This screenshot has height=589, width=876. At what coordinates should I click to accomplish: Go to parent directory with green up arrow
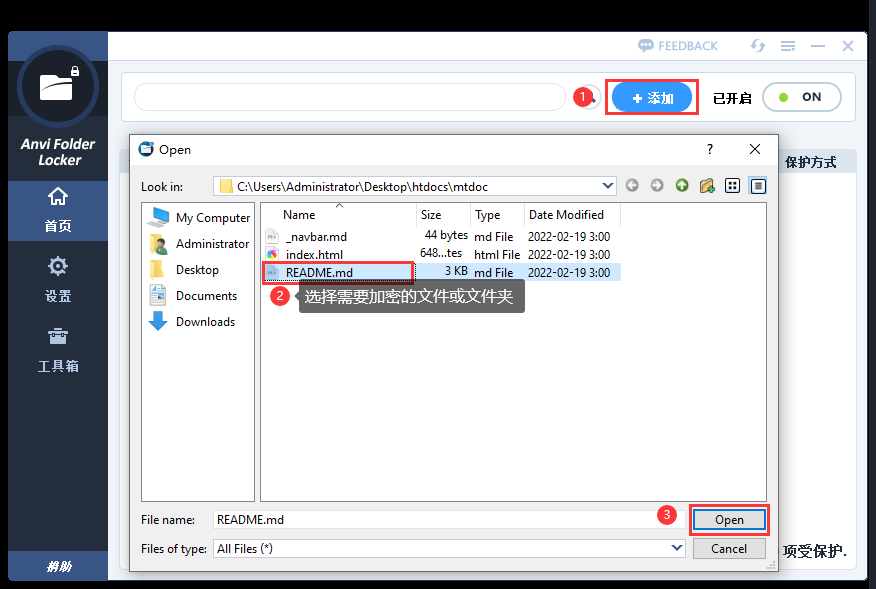[x=682, y=186]
